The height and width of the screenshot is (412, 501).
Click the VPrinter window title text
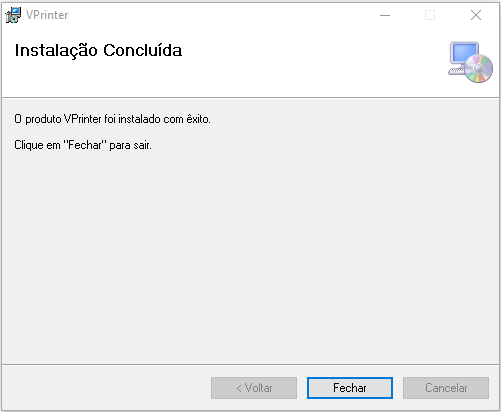pyautogui.click(x=47, y=15)
